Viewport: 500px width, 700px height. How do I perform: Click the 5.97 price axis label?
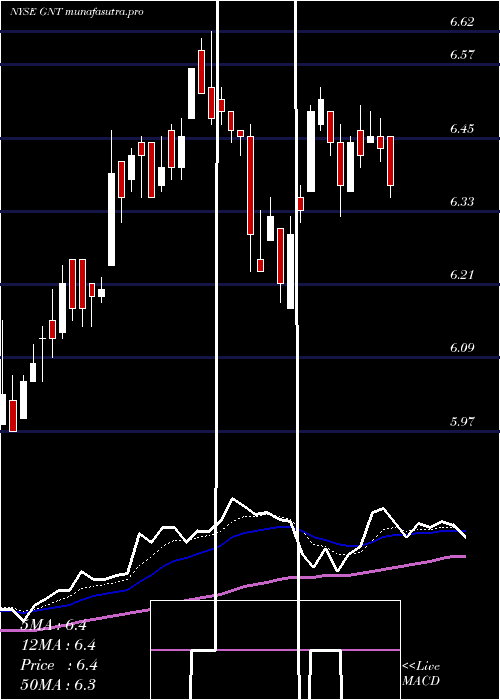462,421
